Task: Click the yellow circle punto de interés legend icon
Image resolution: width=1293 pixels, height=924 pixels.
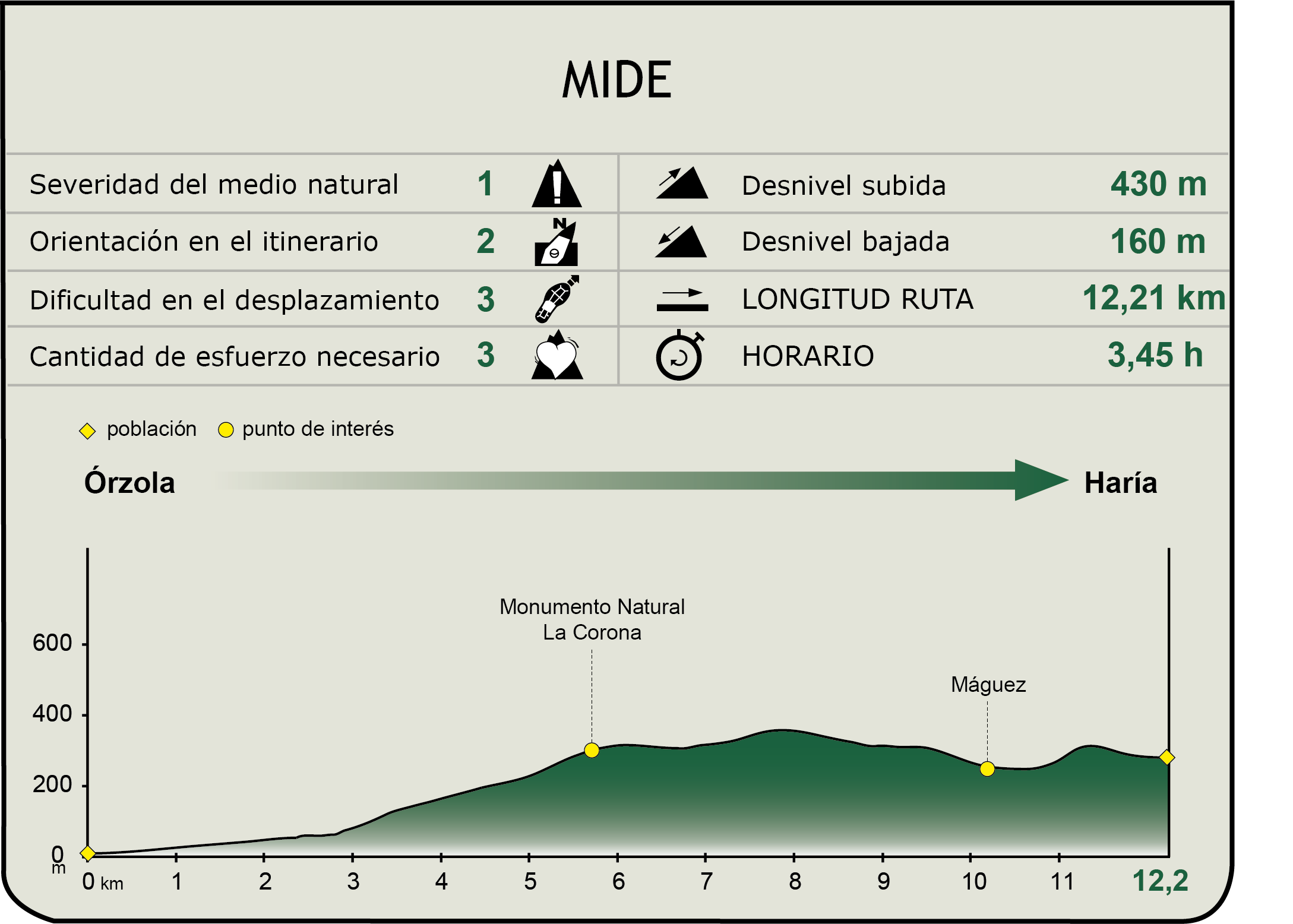Action: click(226, 430)
